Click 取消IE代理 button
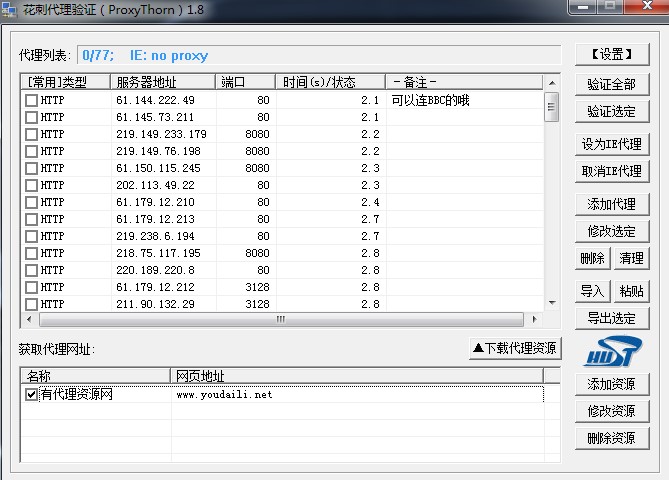The width and height of the screenshot is (669, 480). [x=612, y=172]
